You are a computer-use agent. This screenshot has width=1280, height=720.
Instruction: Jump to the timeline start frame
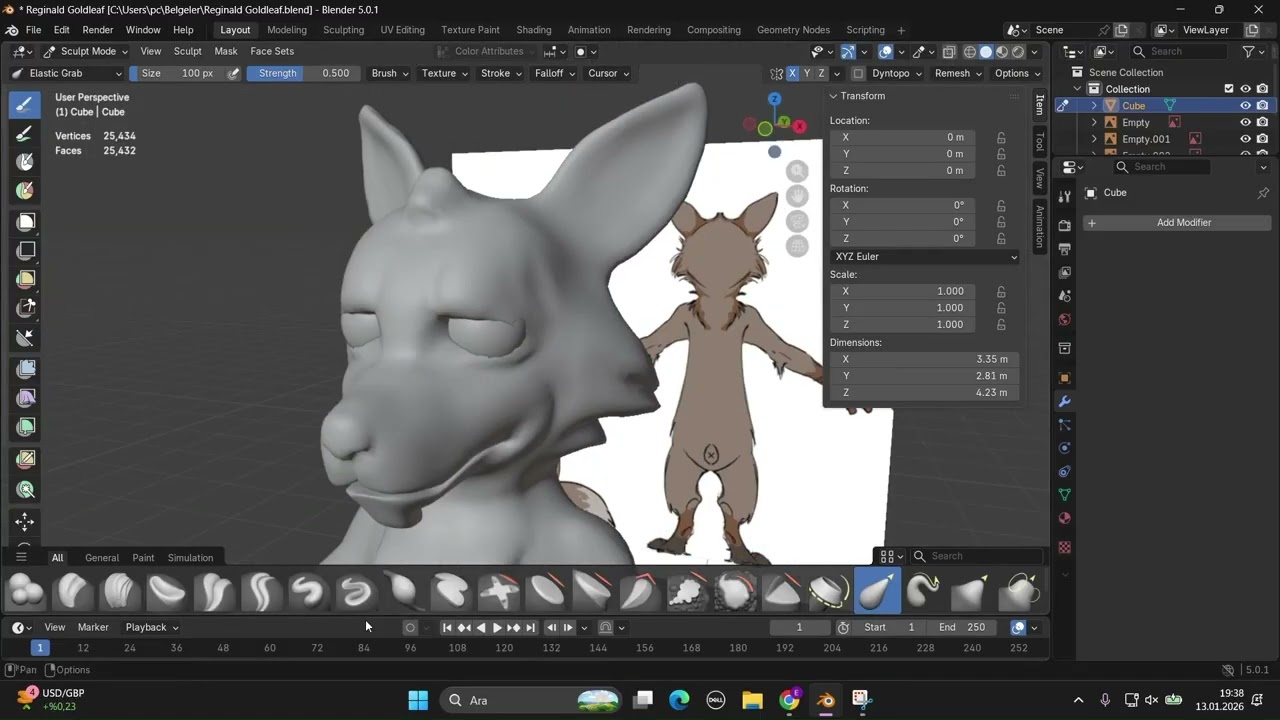[x=447, y=628]
